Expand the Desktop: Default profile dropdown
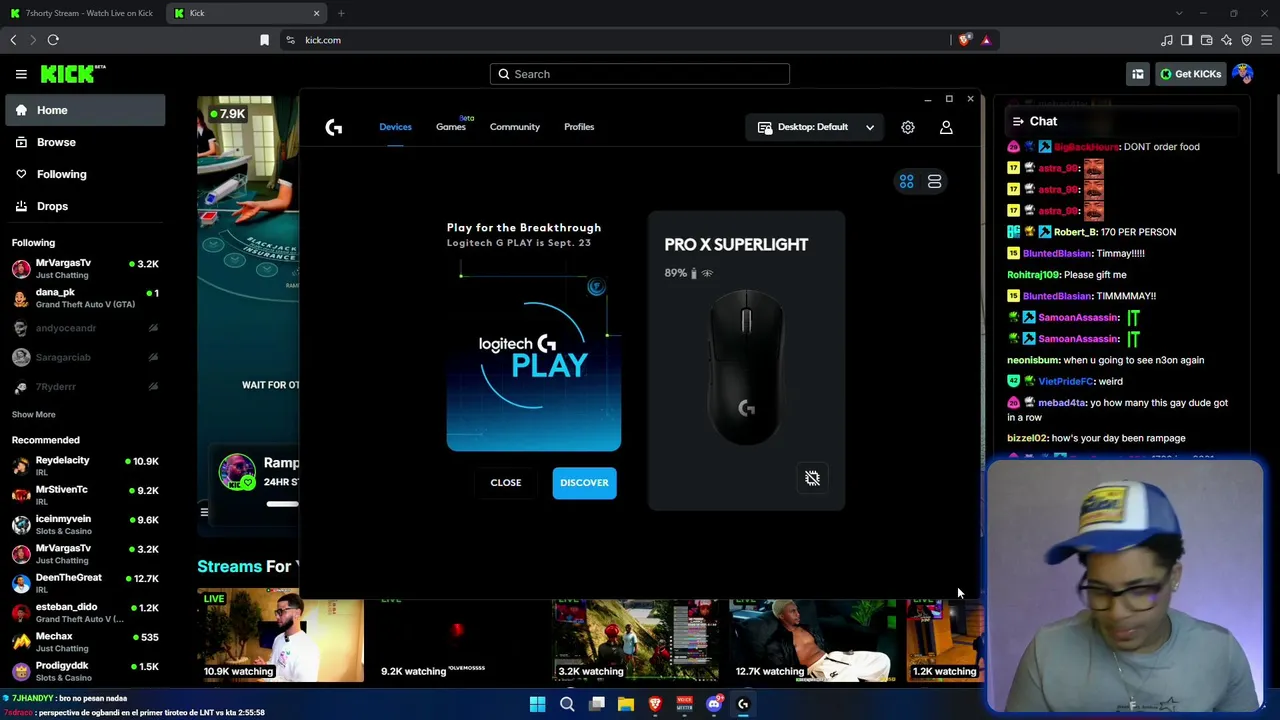 click(x=816, y=127)
